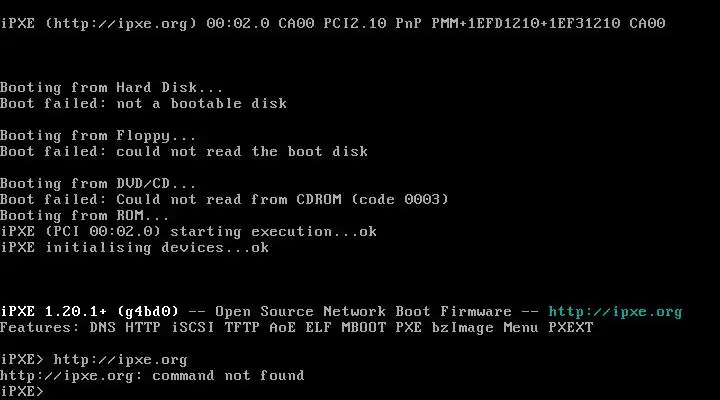Screen dimensions: 720x400
Task: Click 'iPXE starting execution...ok' line
Action: [188, 231]
